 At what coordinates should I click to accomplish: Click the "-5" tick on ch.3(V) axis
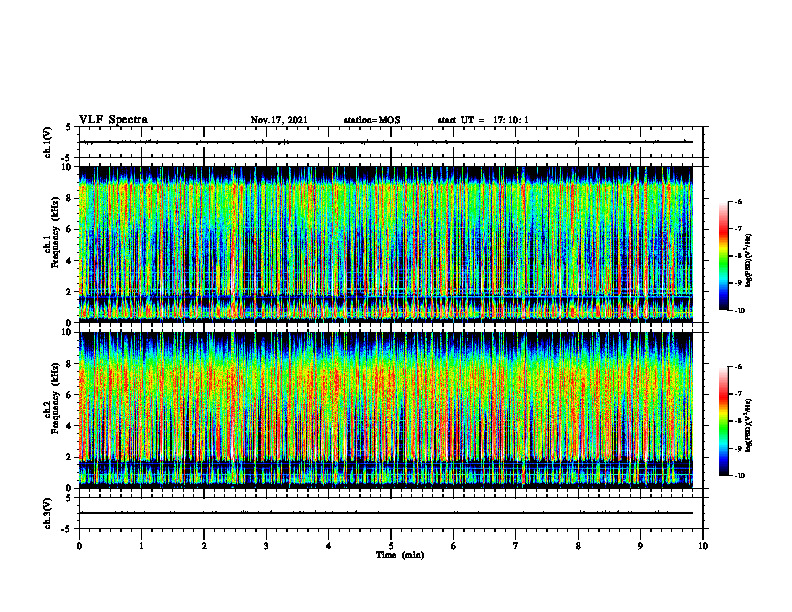[x=67, y=529]
